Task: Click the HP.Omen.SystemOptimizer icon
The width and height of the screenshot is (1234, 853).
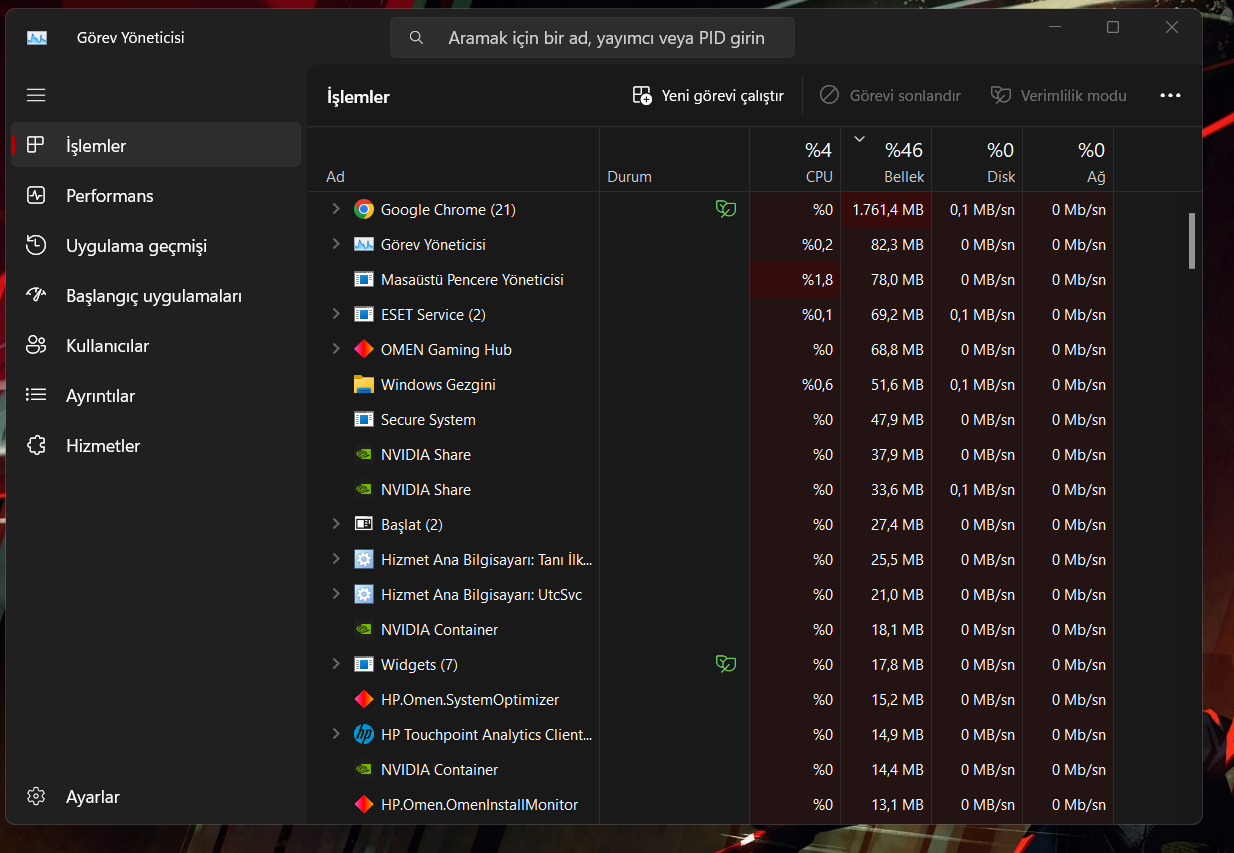Action: 364,700
